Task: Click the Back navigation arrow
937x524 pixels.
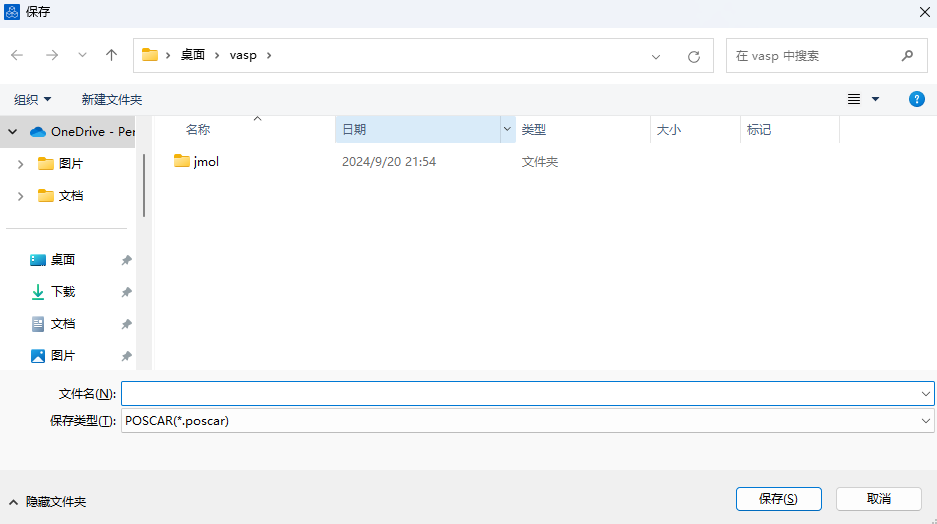Action: tap(18, 55)
